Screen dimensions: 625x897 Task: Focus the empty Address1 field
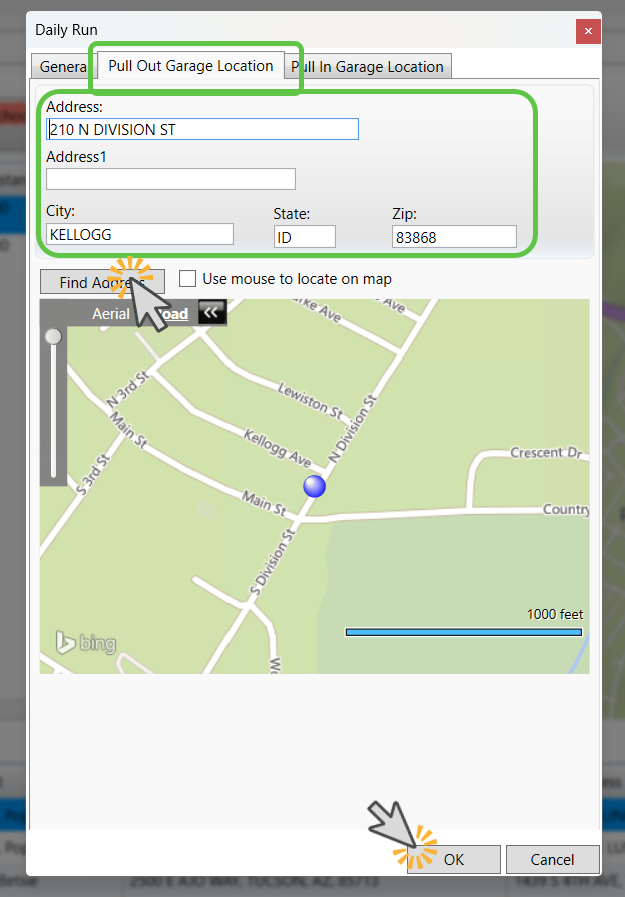pos(170,179)
